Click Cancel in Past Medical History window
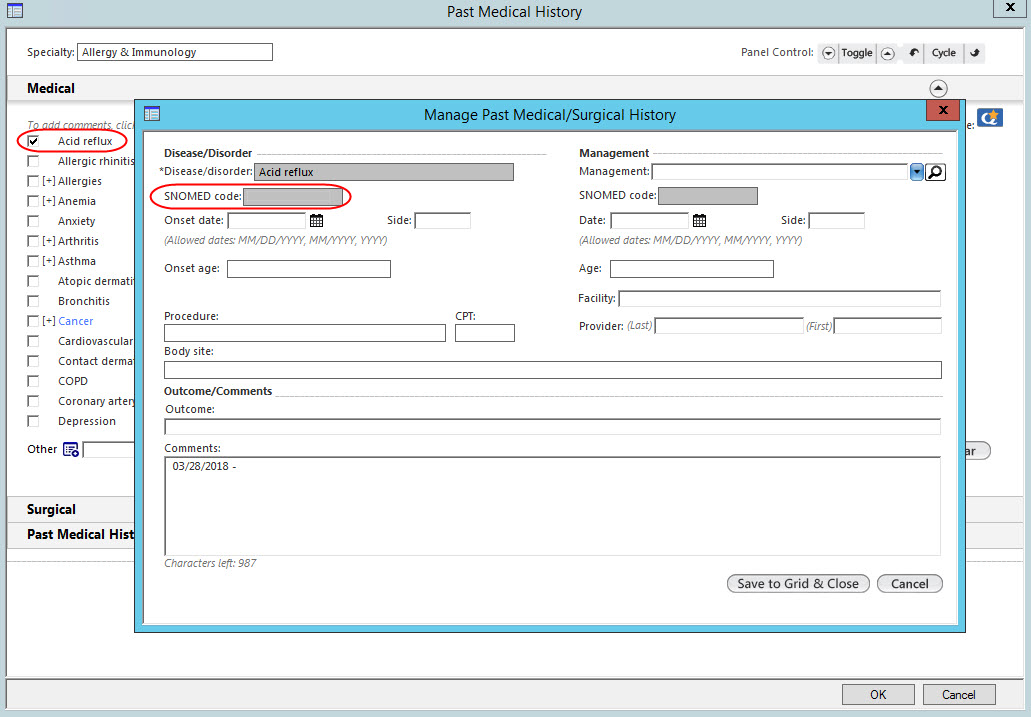 pyautogui.click(x=959, y=695)
